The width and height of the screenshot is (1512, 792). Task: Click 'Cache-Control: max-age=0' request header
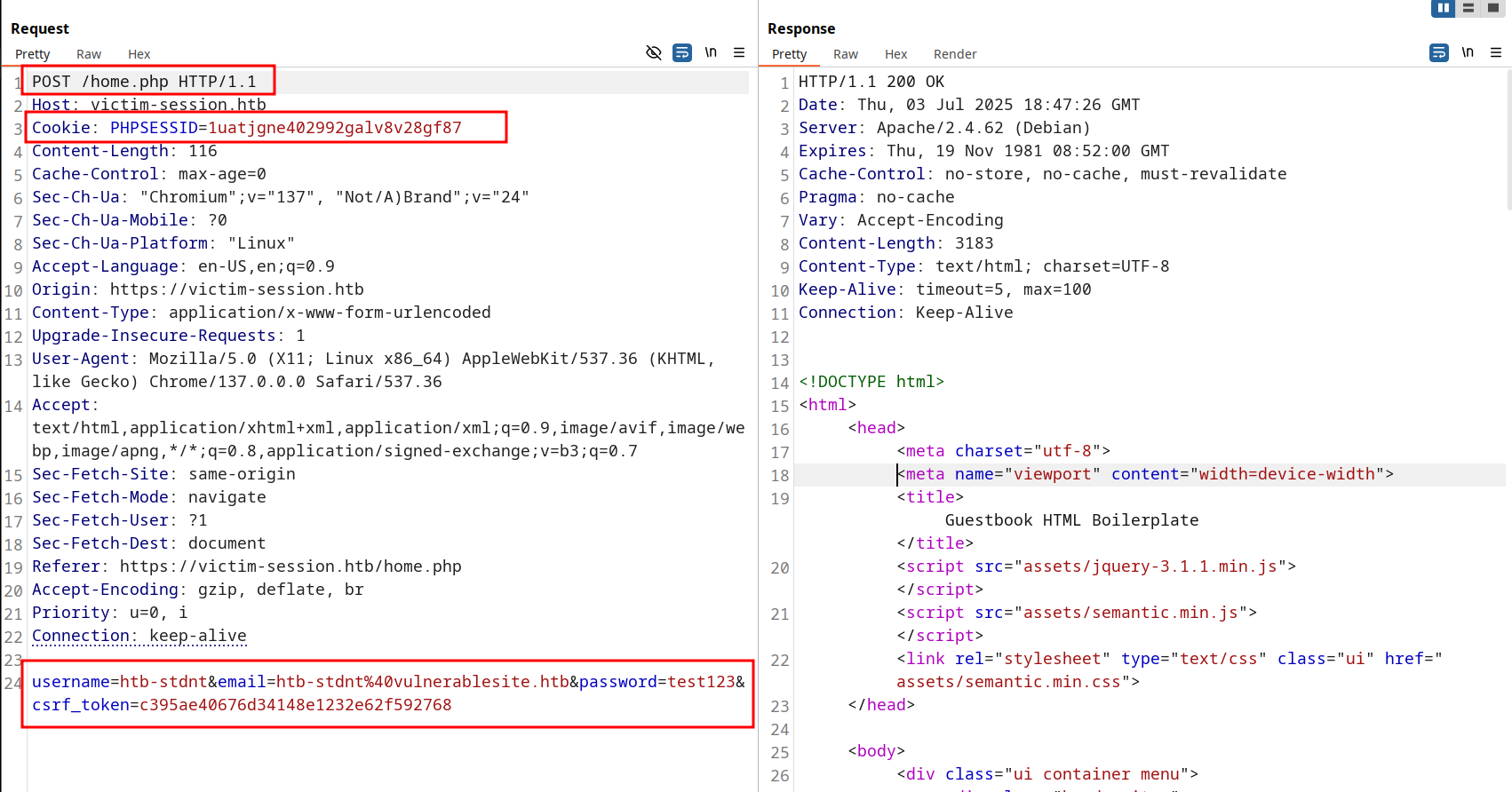(x=149, y=174)
